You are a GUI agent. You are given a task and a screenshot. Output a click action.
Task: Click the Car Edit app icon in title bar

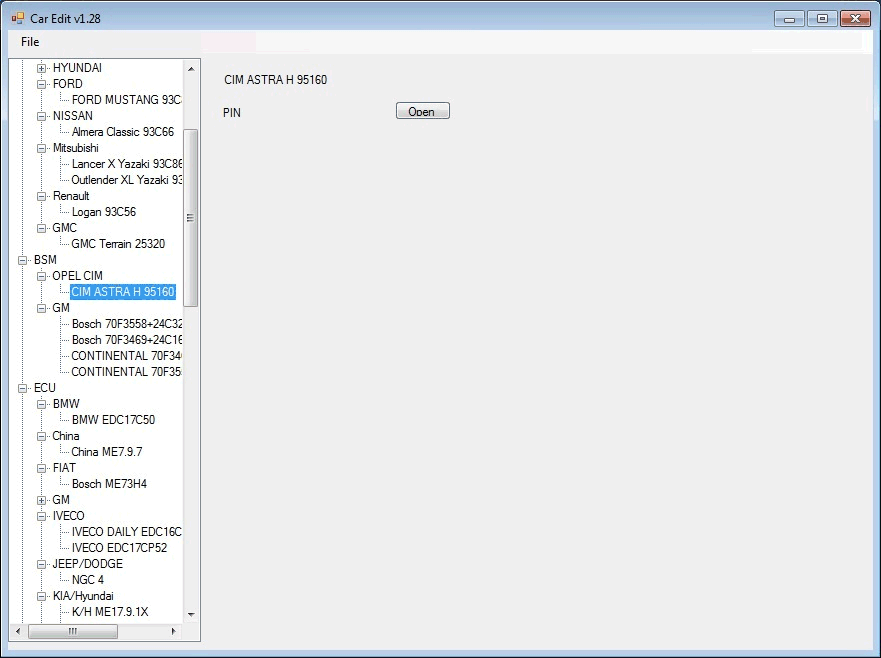[18, 18]
